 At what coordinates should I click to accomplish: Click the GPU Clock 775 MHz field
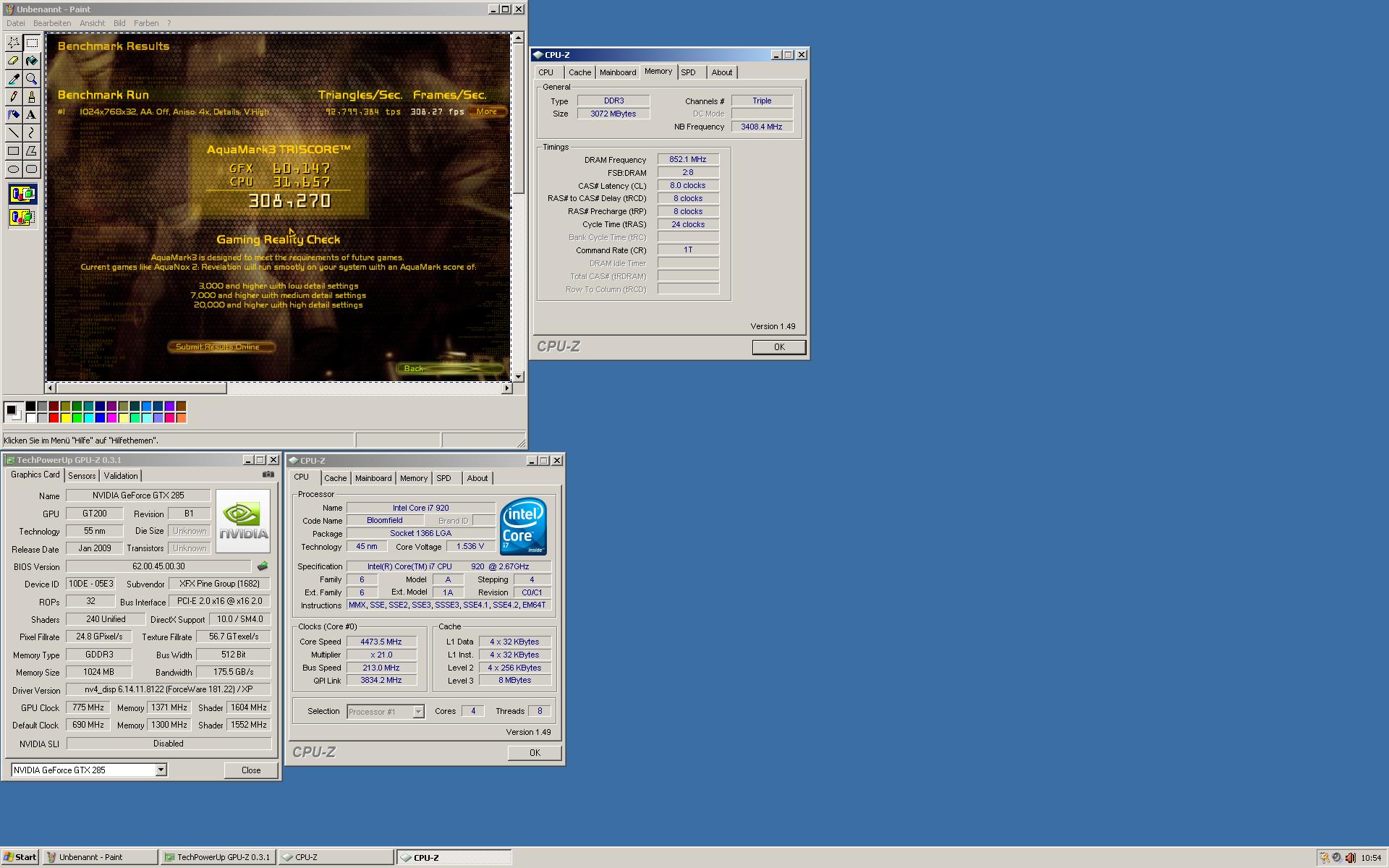click(88, 707)
